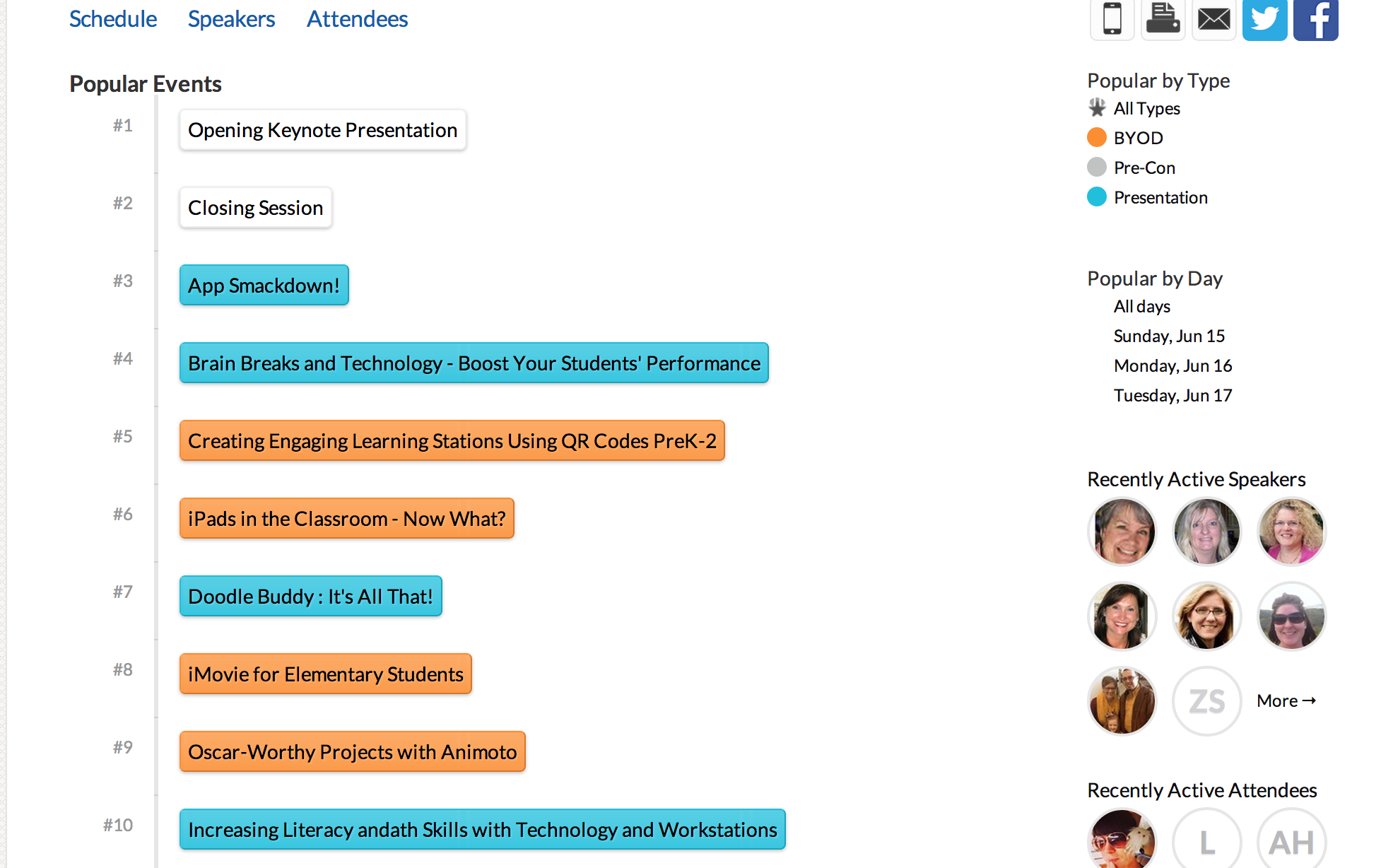Select the All Types star icon
Screen dimensions: 1381x868
(1097, 108)
